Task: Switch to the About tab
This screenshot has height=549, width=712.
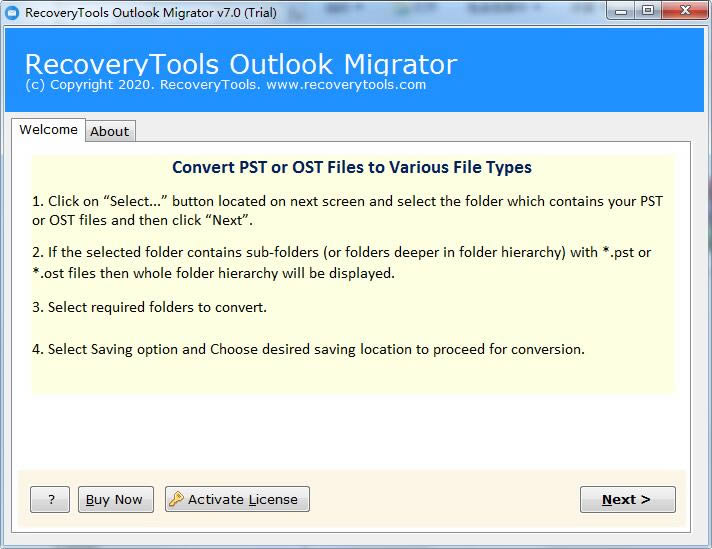Action: click(110, 131)
